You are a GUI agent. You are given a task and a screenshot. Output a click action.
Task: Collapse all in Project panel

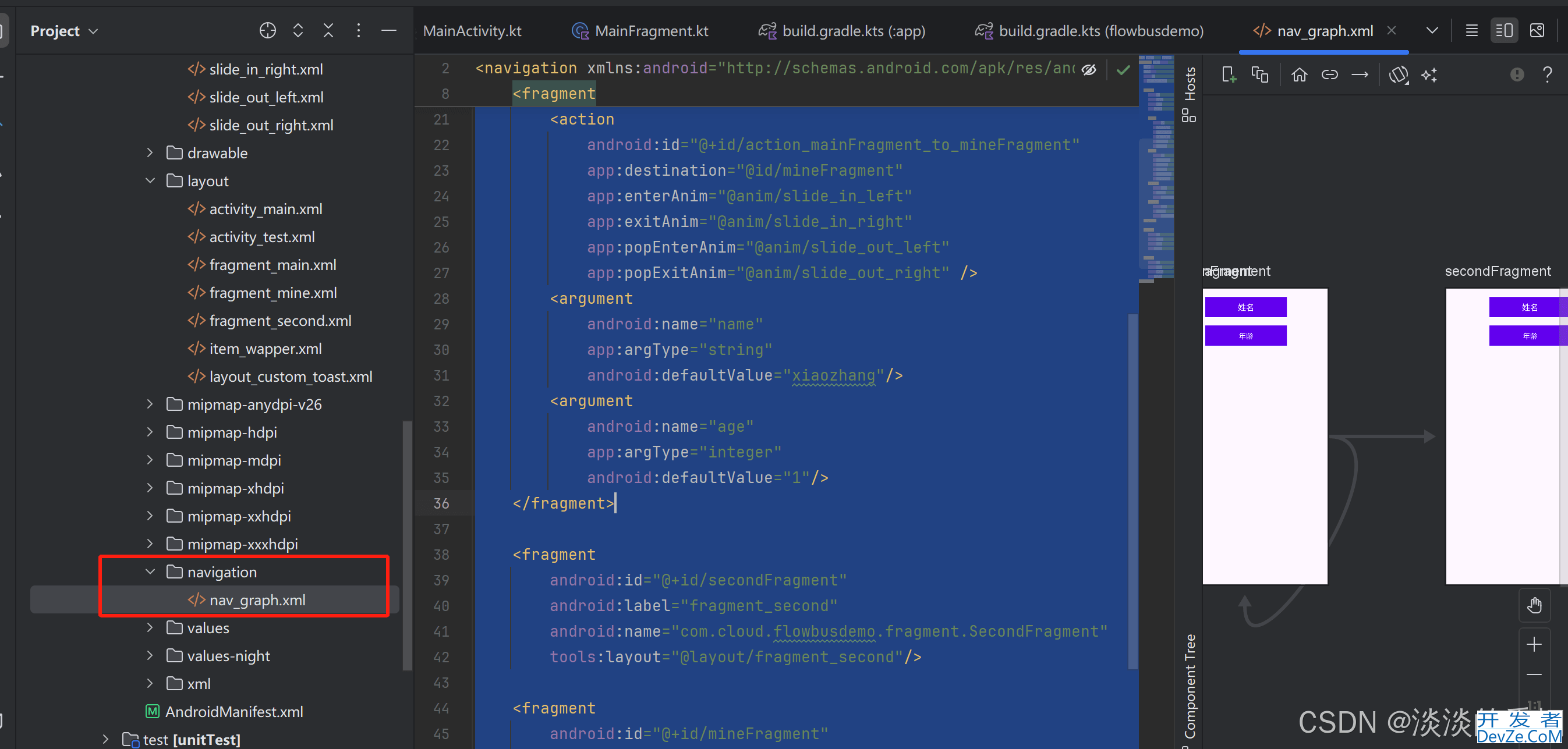click(x=328, y=30)
